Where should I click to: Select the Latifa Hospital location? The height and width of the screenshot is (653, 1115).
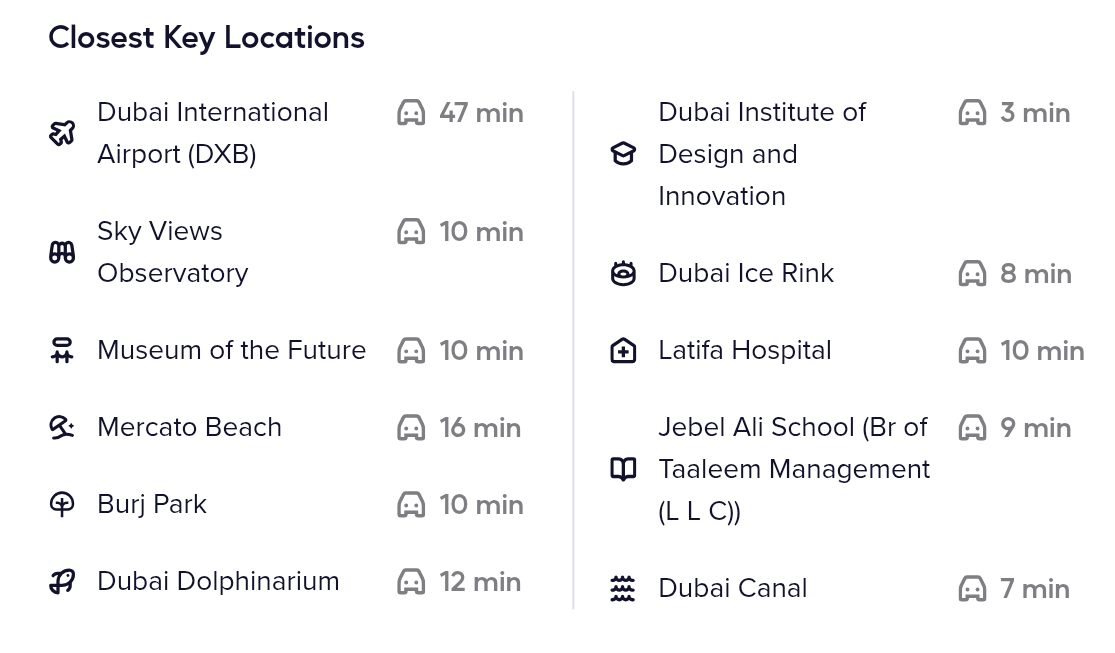744,350
